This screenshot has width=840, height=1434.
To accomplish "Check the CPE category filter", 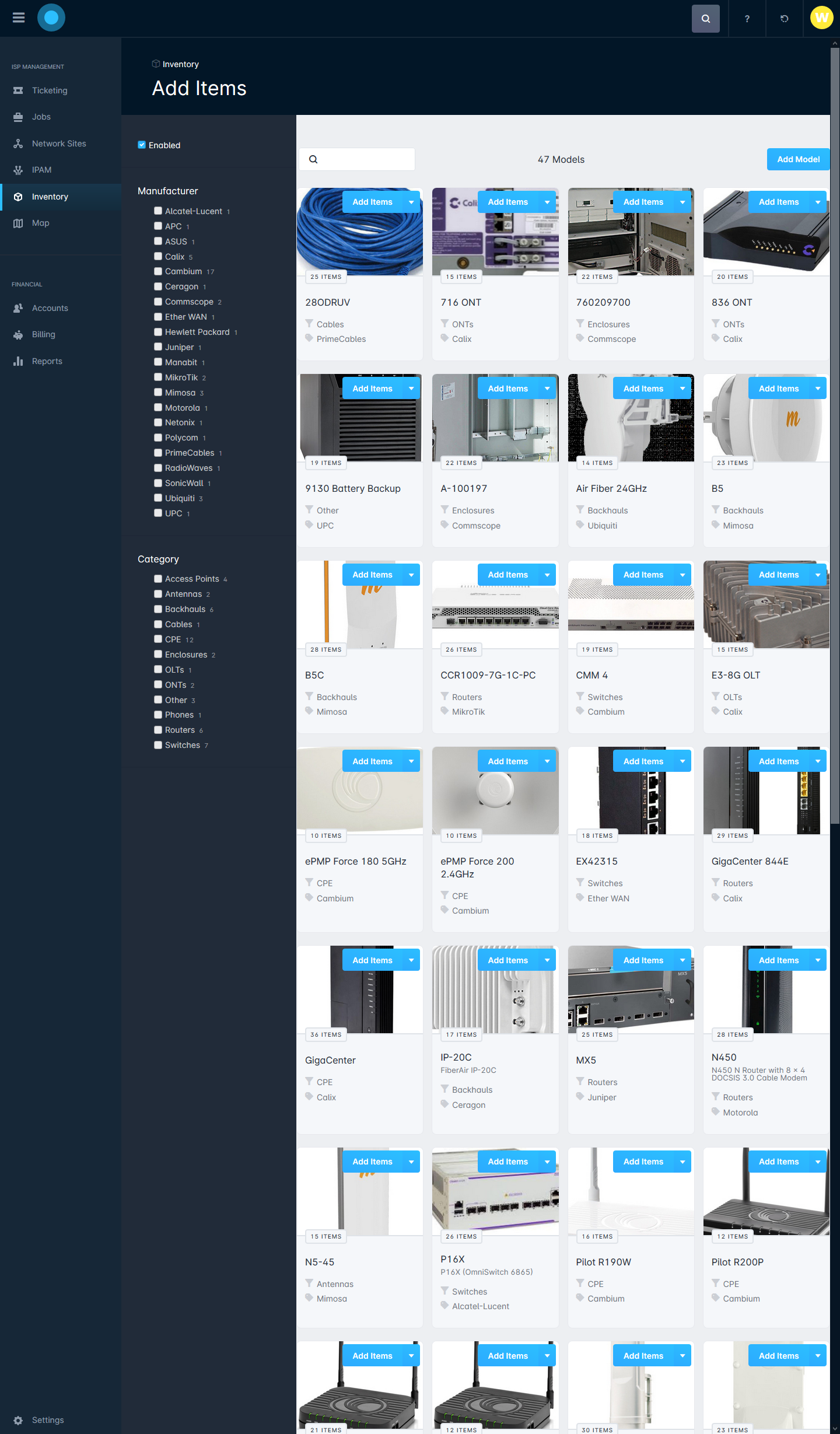I will point(157,639).
